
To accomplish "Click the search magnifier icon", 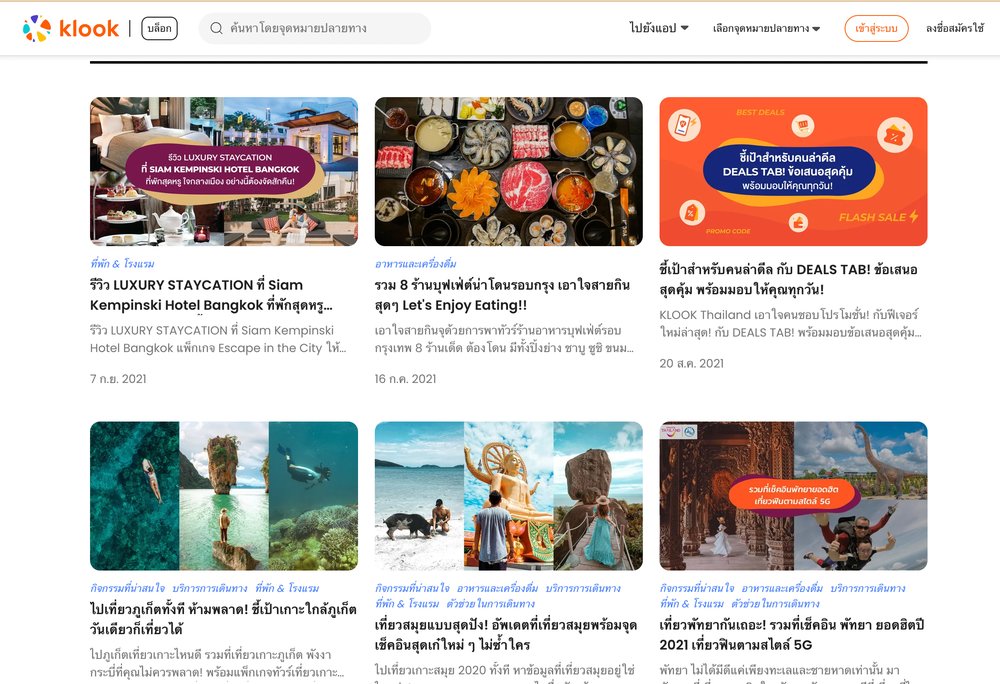I will coord(216,28).
